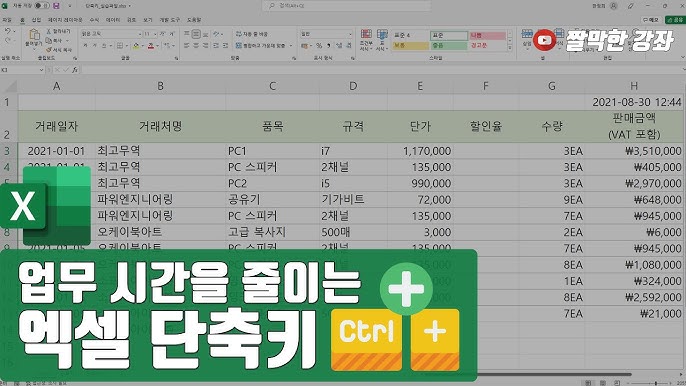Viewport: 686px width, 386px height.
Task: Open the number format combo box
Action: tap(326, 34)
